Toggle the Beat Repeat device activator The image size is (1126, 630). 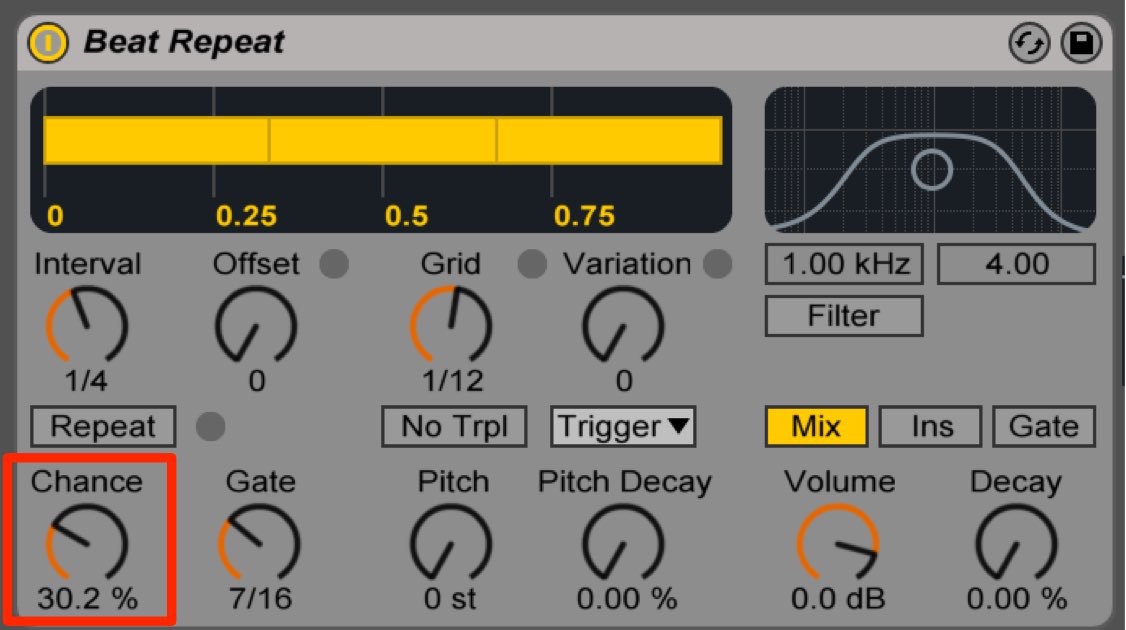(x=47, y=42)
